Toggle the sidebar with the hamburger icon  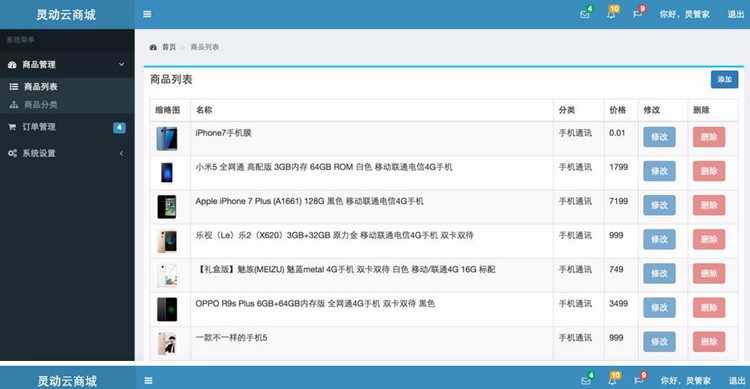pos(147,14)
